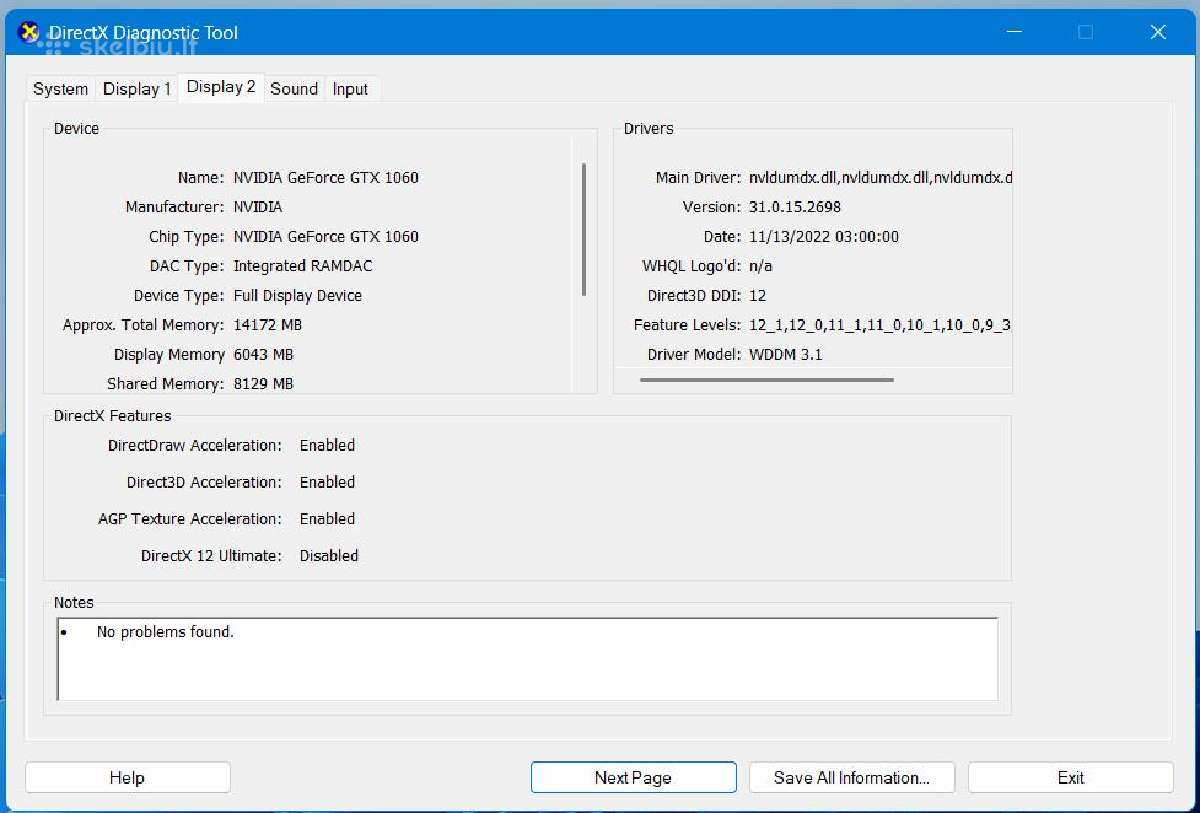Click Save All Information button
This screenshot has height=813, width=1200.
(x=851, y=778)
